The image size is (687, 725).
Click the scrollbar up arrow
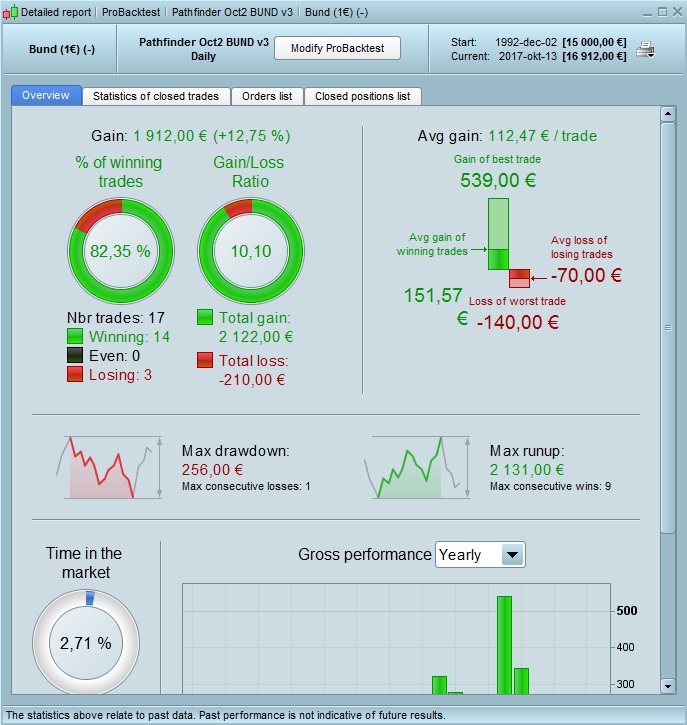point(668,114)
